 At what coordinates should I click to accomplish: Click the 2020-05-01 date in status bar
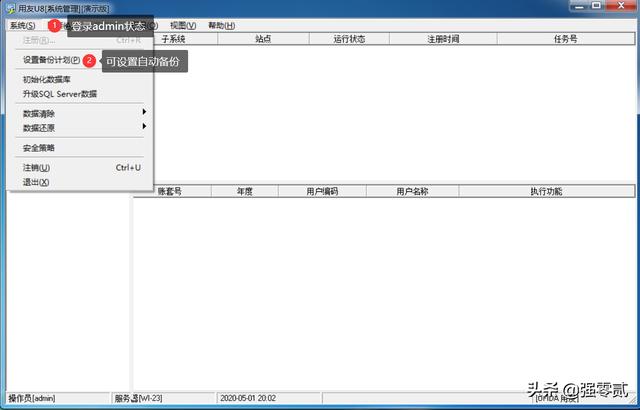(x=269, y=398)
